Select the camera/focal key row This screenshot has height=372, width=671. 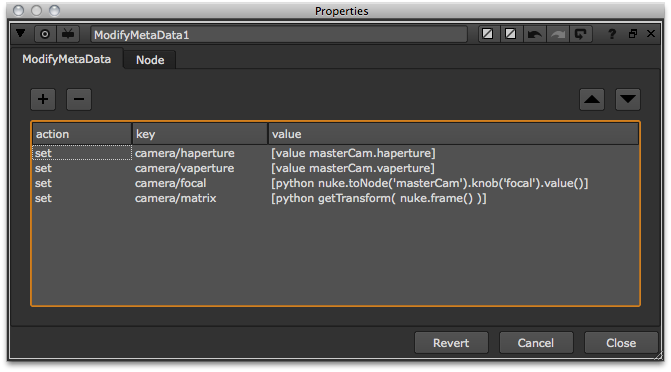click(x=336, y=183)
